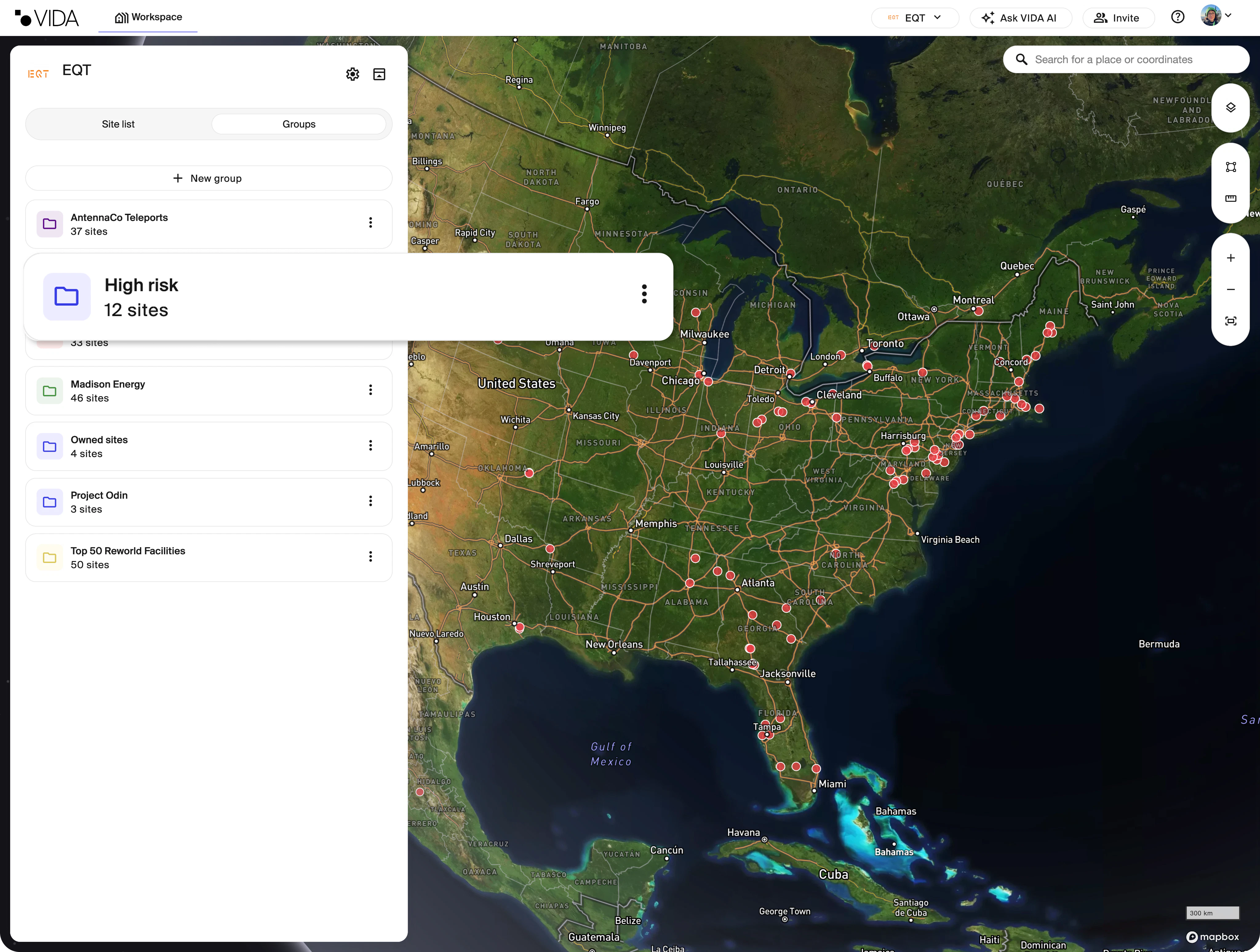Click the red site marker near Montreal
Image resolution: width=1260 pixels, height=952 pixels.
[979, 311]
